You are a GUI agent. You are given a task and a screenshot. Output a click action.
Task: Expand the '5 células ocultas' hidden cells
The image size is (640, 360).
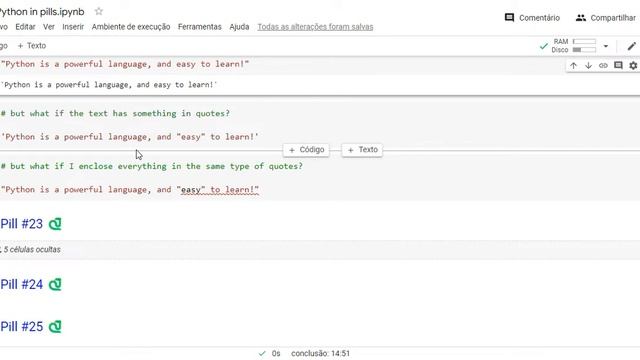[32, 249]
